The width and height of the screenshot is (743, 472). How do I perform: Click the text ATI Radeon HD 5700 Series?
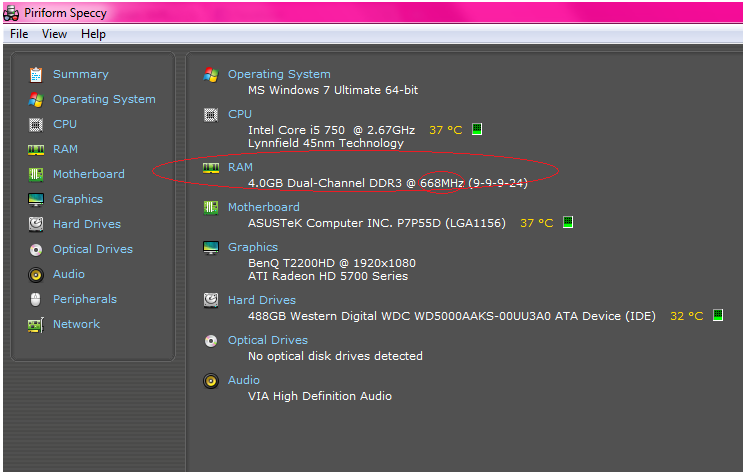(328, 276)
